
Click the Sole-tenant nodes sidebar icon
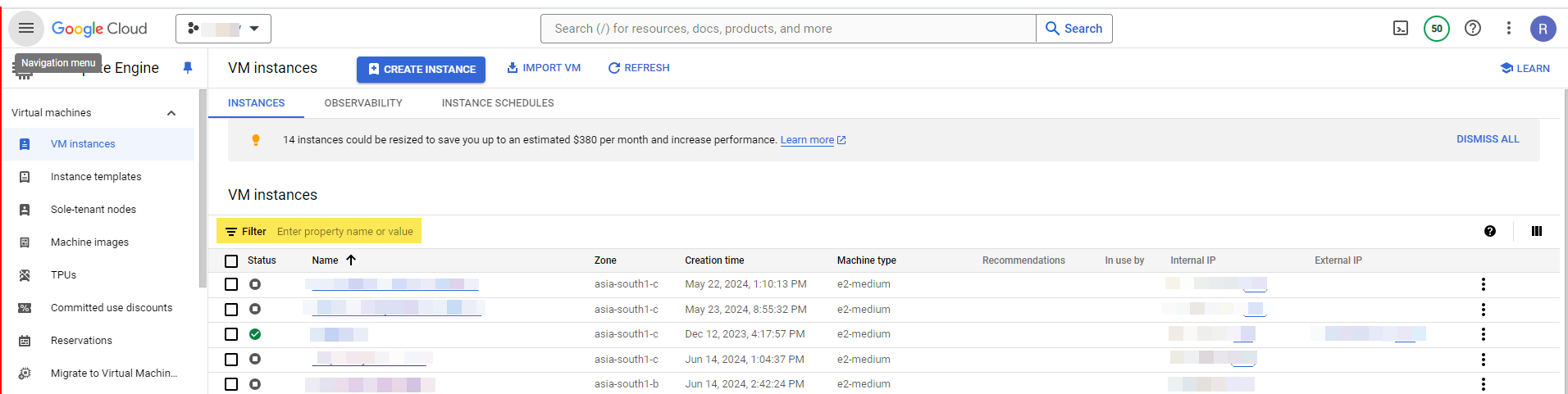coord(25,210)
